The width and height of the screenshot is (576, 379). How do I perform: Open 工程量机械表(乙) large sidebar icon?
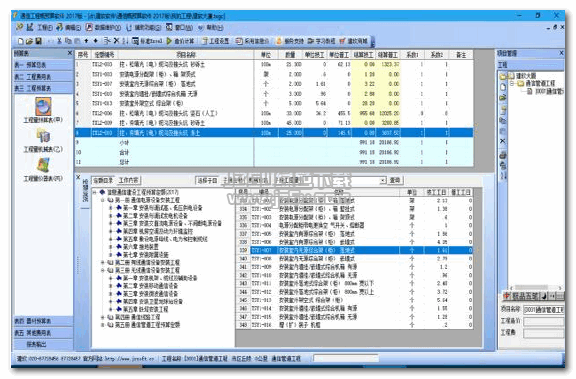click(43, 140)
